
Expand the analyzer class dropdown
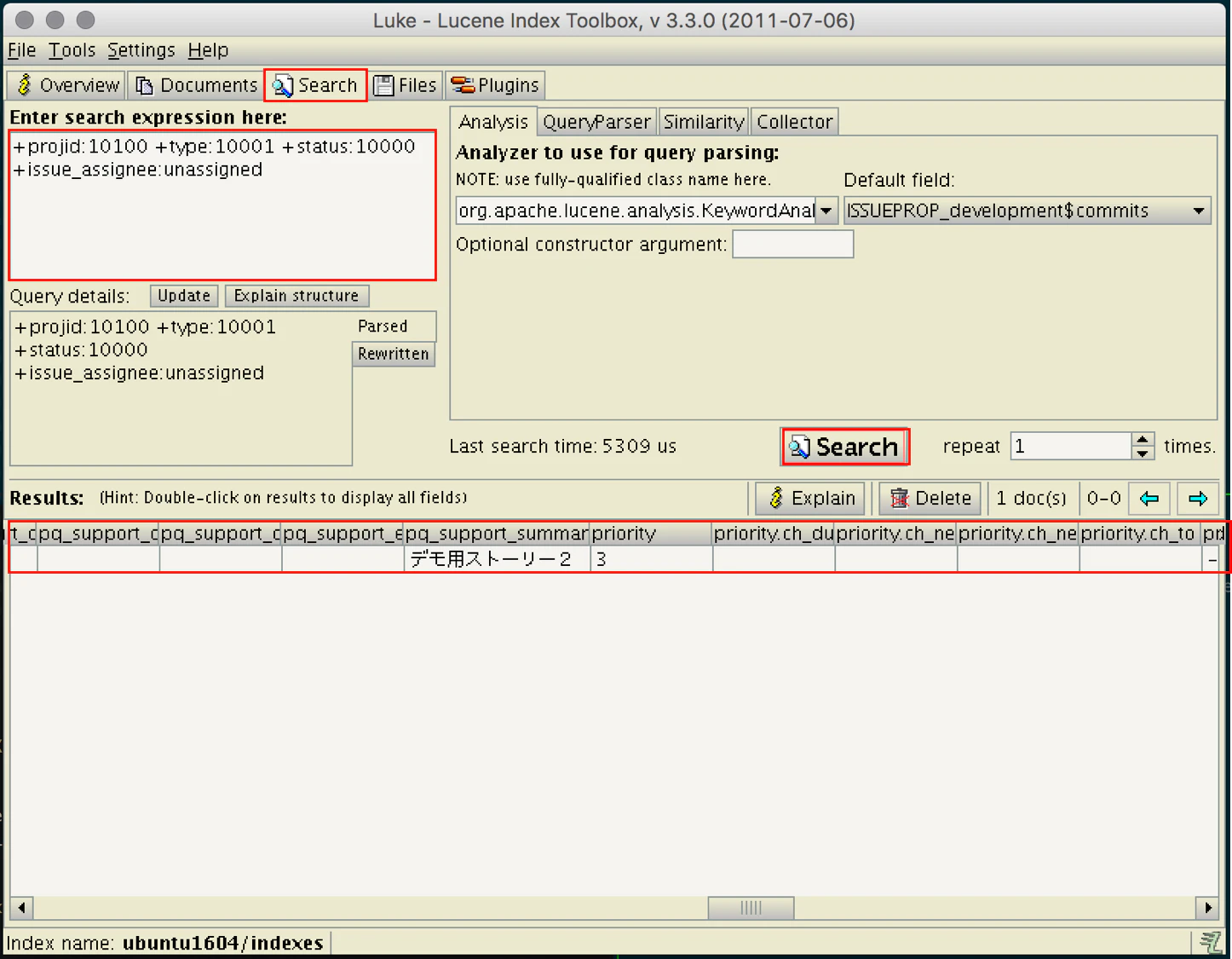coord(826,211)
